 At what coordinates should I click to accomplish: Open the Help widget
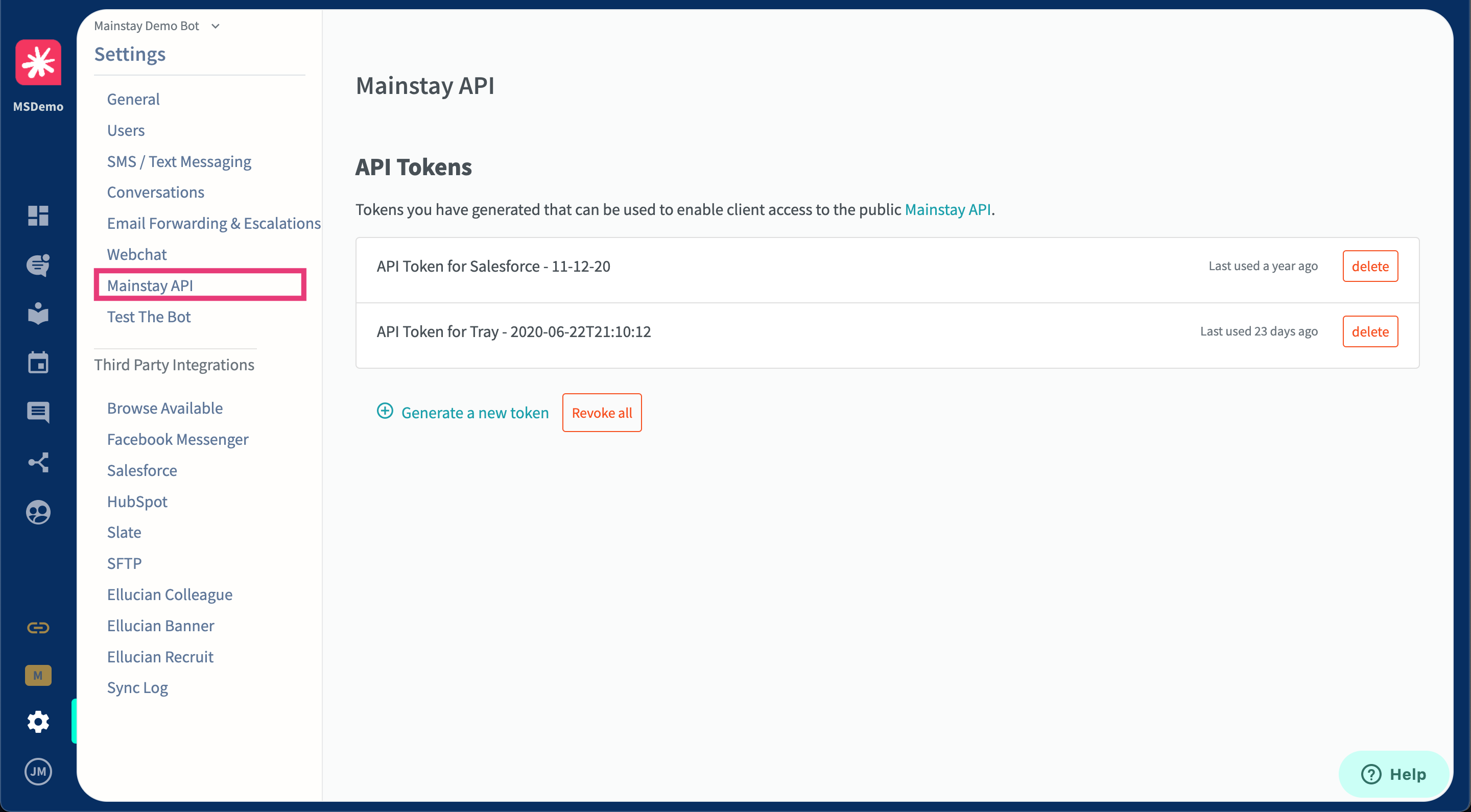point(1393,774)
